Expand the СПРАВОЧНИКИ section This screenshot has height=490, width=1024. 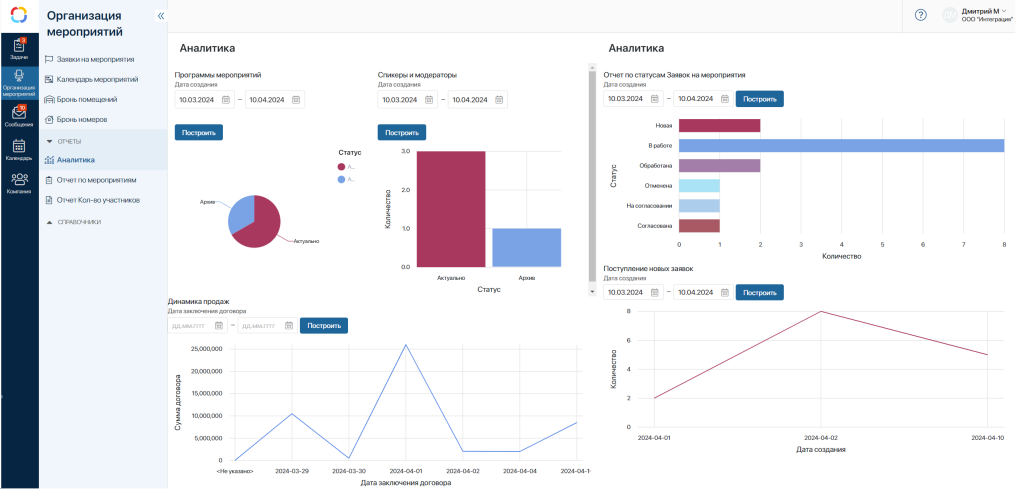(x=50, y=222)
